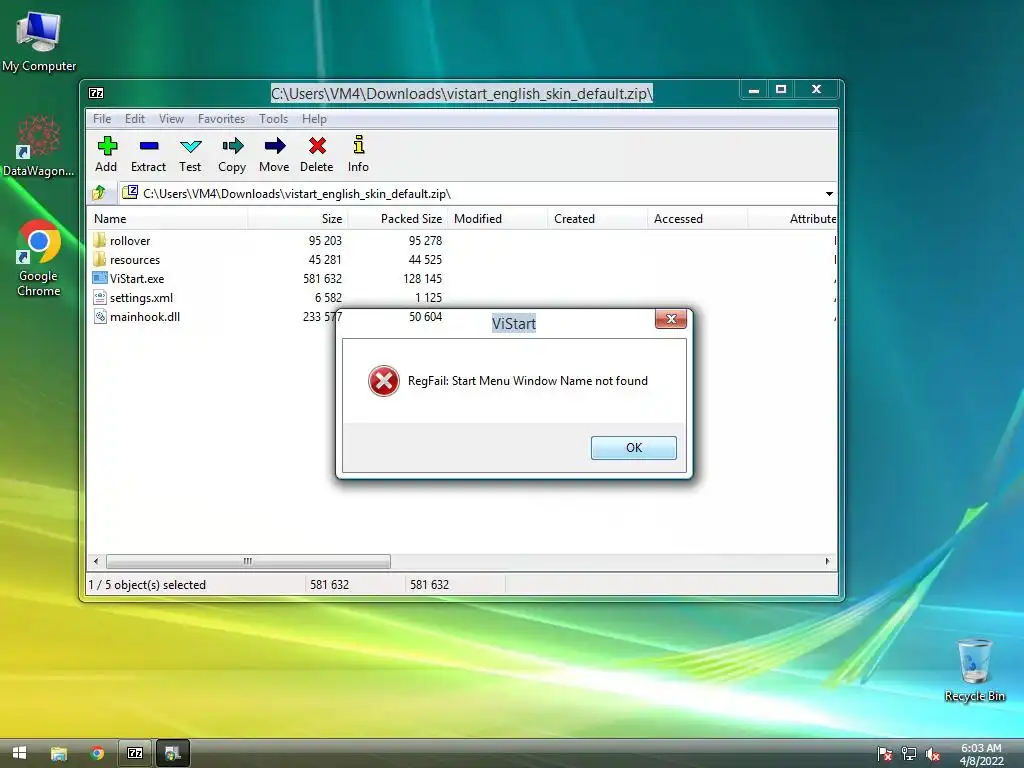
Task: Click the left scroll arrow of the file list
Action: tap(96, 561)
